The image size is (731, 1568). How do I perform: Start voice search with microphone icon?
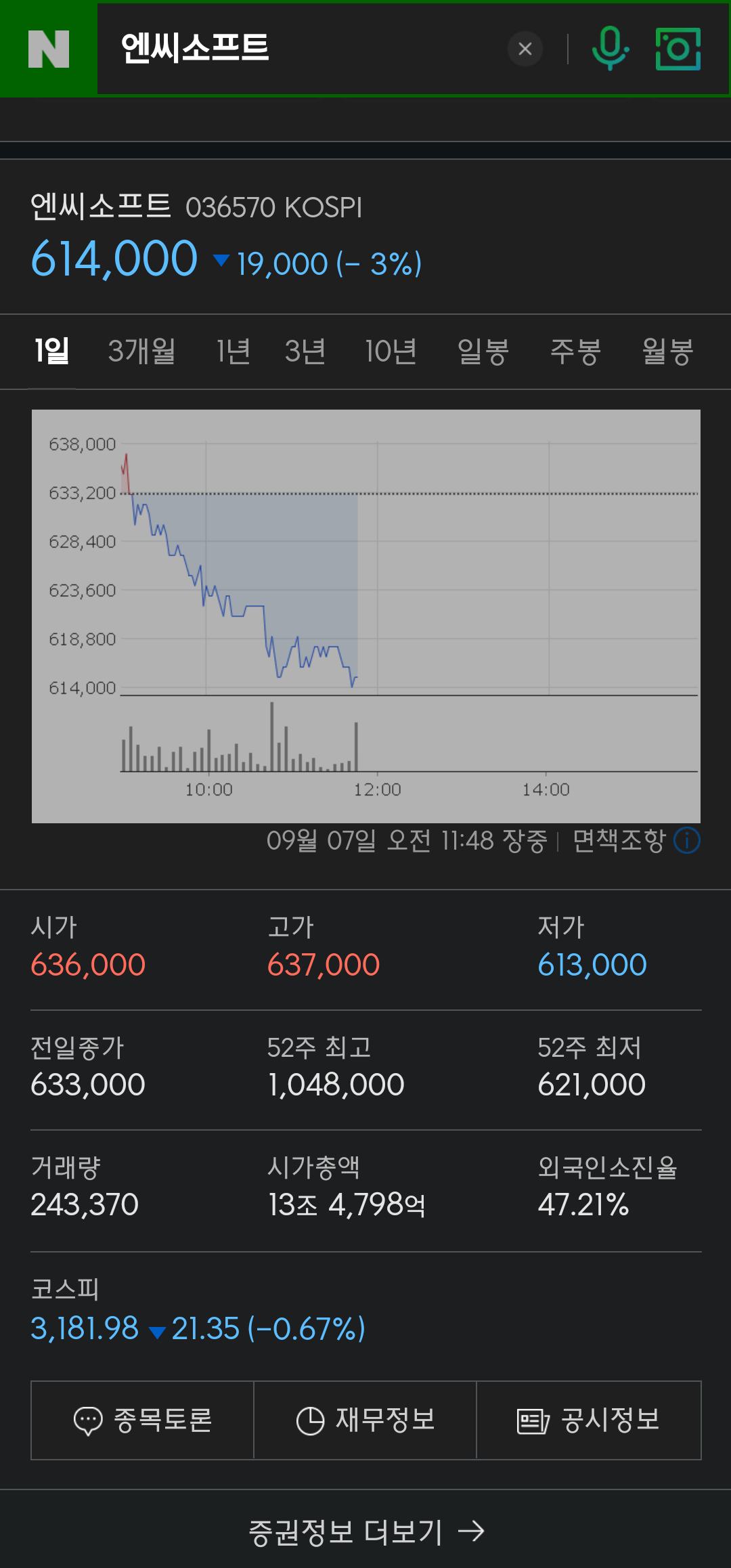pyautogui.click(x=610, y=49)
